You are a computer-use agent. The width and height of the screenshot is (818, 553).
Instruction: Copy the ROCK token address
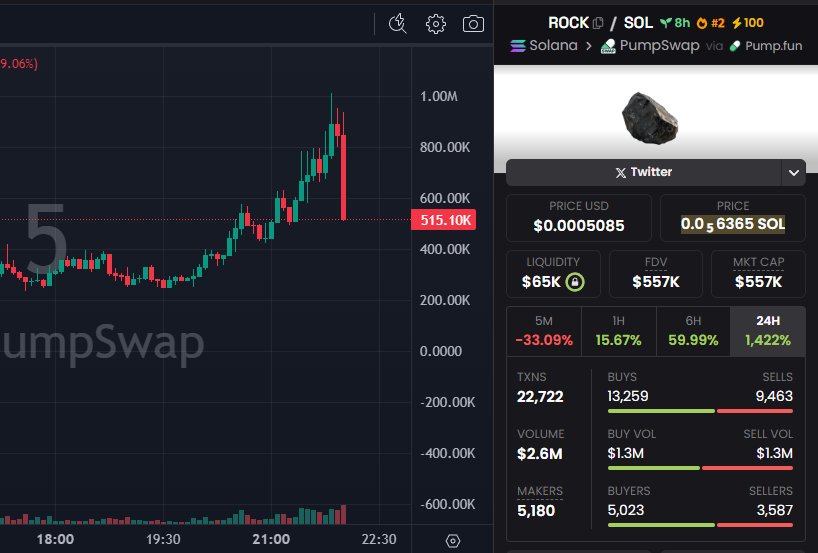point(598,23)
